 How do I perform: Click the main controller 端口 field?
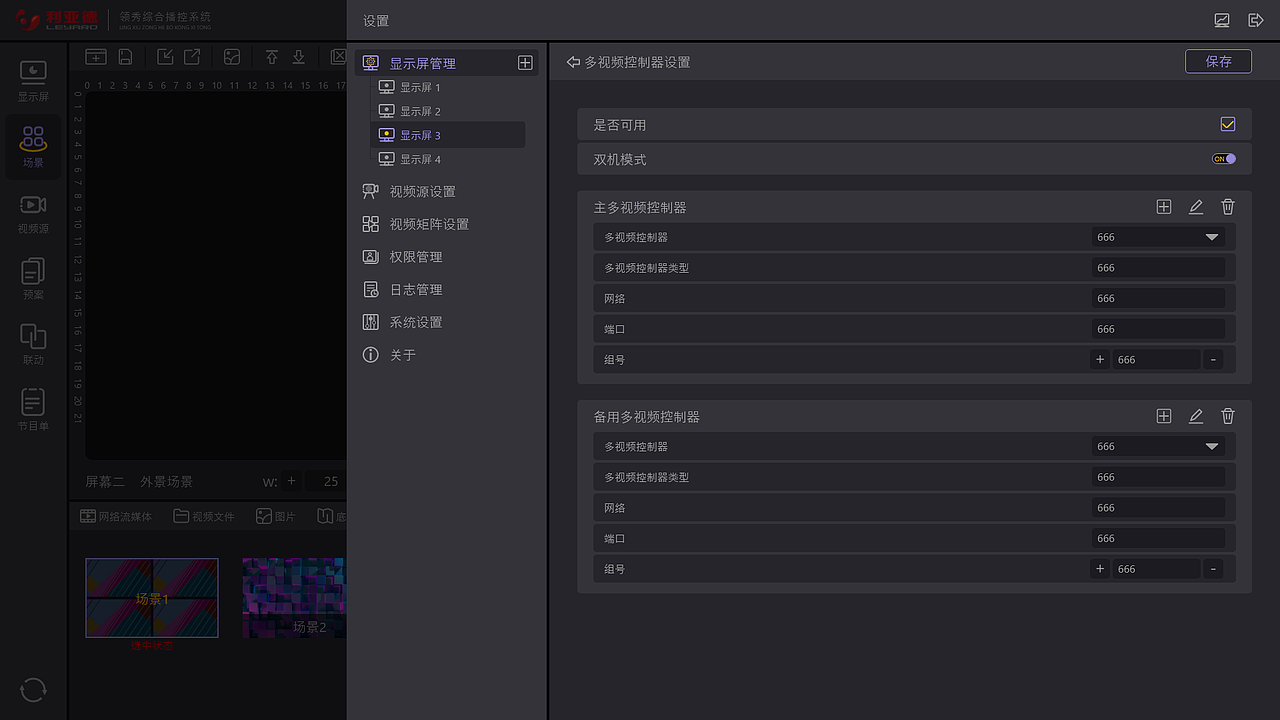1158,329
